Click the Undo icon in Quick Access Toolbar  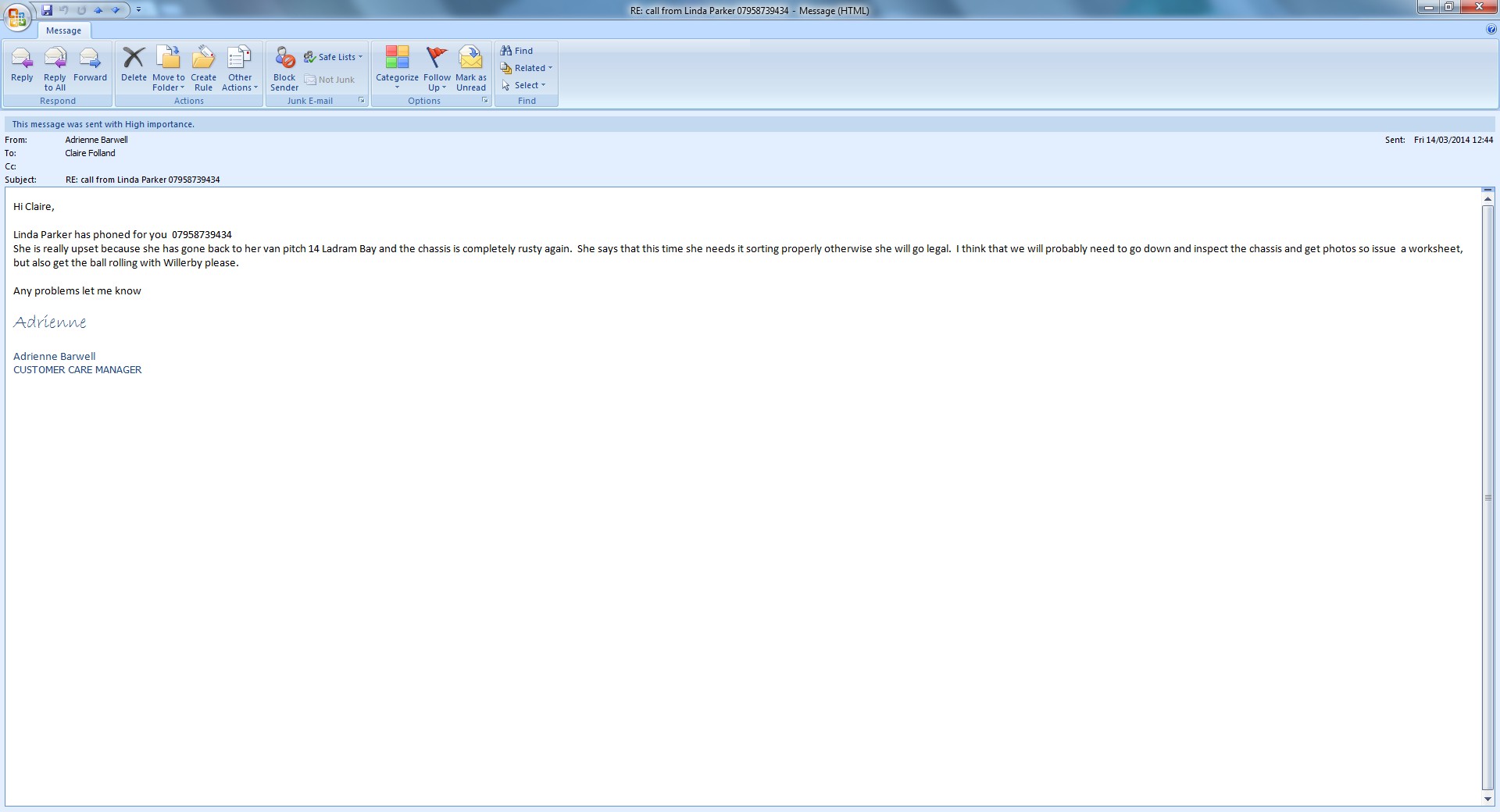click(64, 10)
